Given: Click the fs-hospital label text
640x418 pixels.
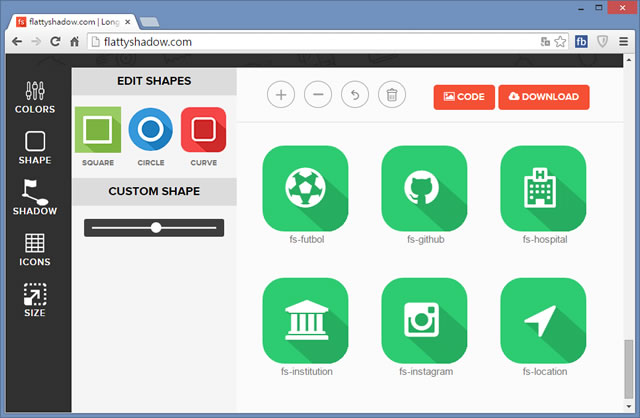Looking at the screenshot, I should click(544, 239).
